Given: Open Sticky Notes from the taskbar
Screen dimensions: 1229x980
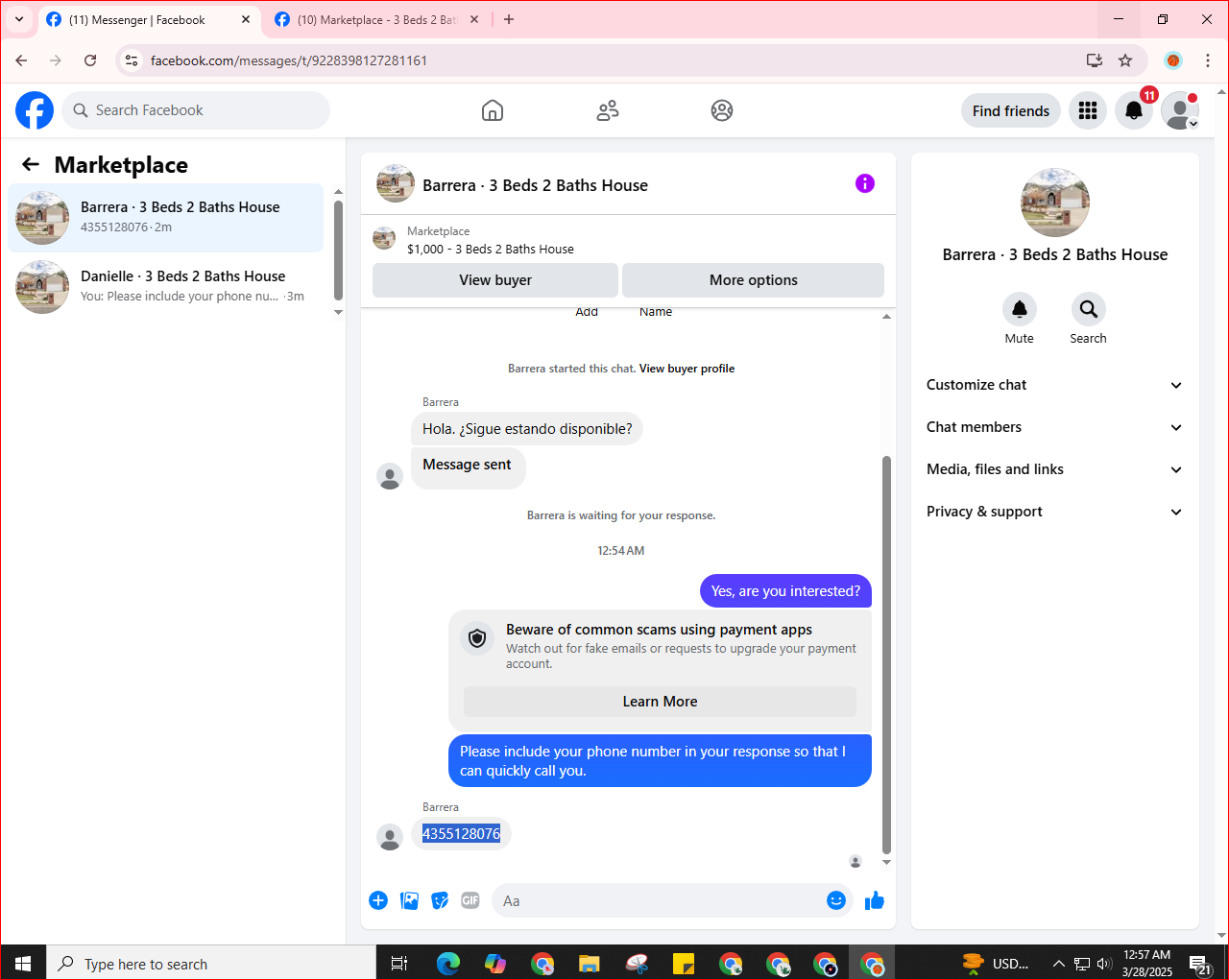Looking at the screenshot, I should pos(684,963).
